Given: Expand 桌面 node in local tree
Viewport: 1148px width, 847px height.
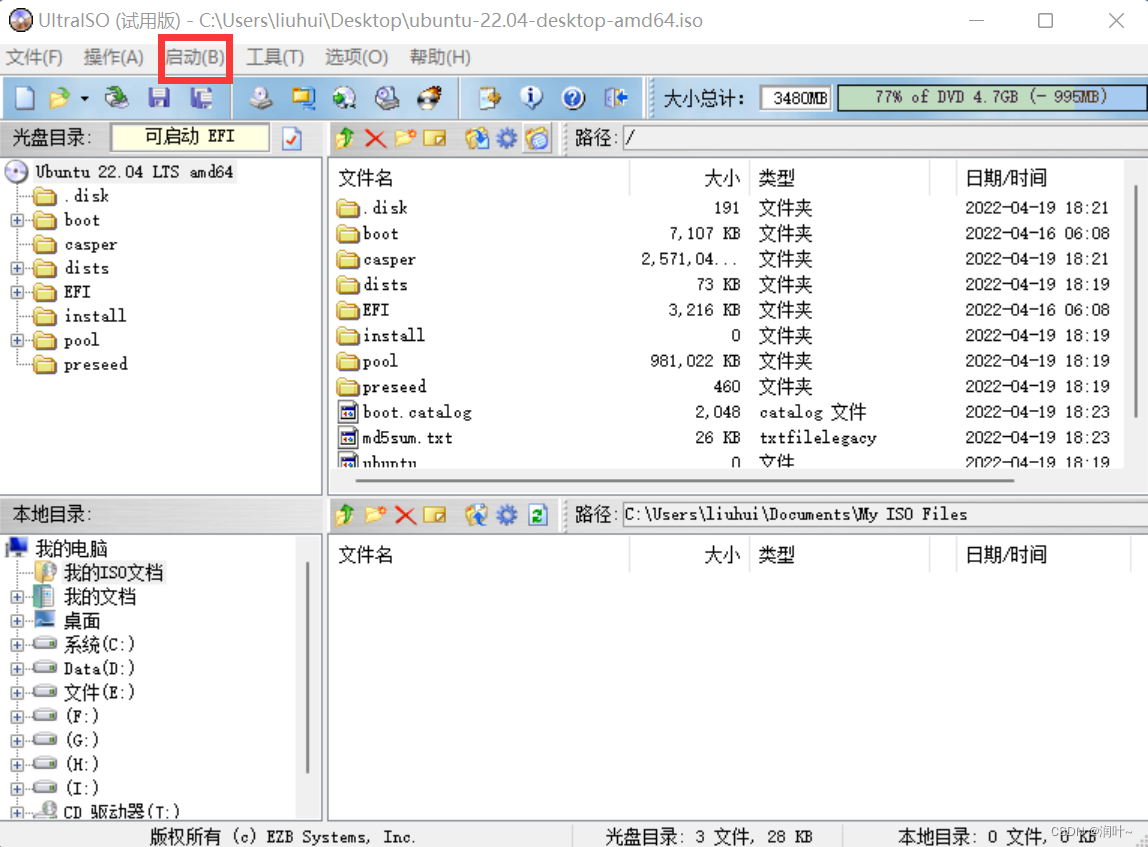Looking at the screenshot, I should point(17,621).
